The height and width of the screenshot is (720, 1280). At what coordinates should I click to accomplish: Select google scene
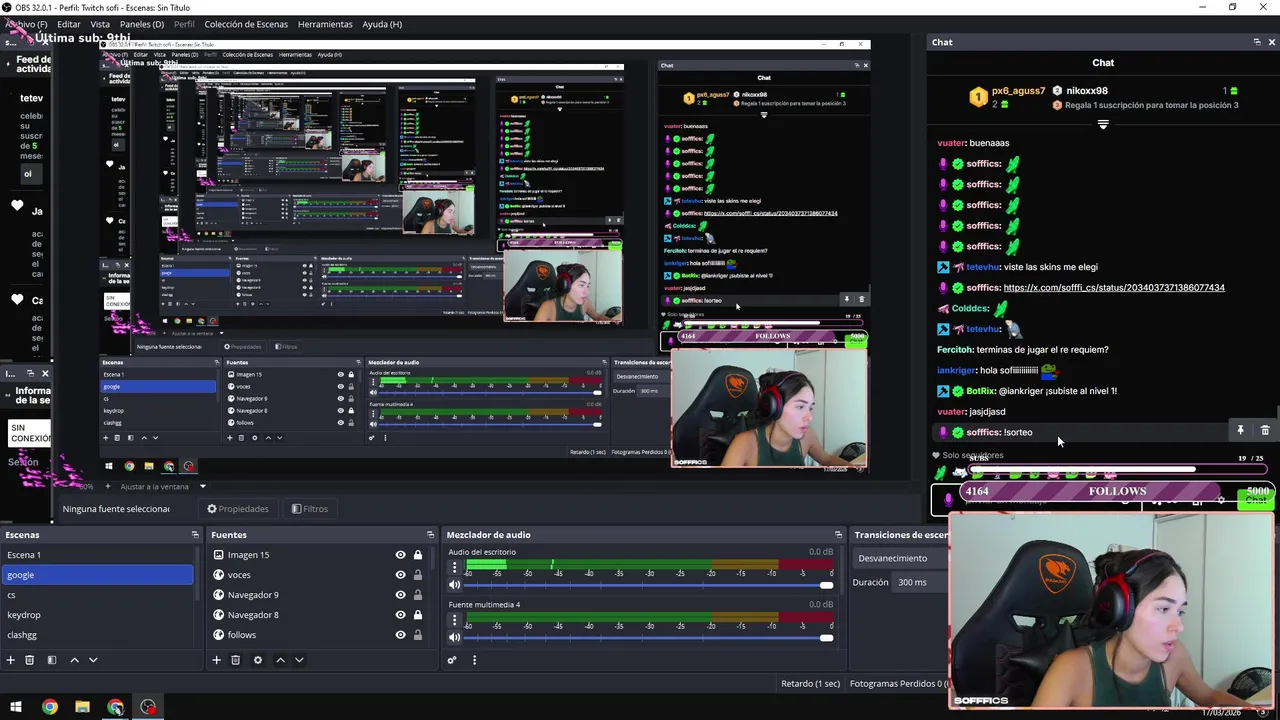pos(97,575)
